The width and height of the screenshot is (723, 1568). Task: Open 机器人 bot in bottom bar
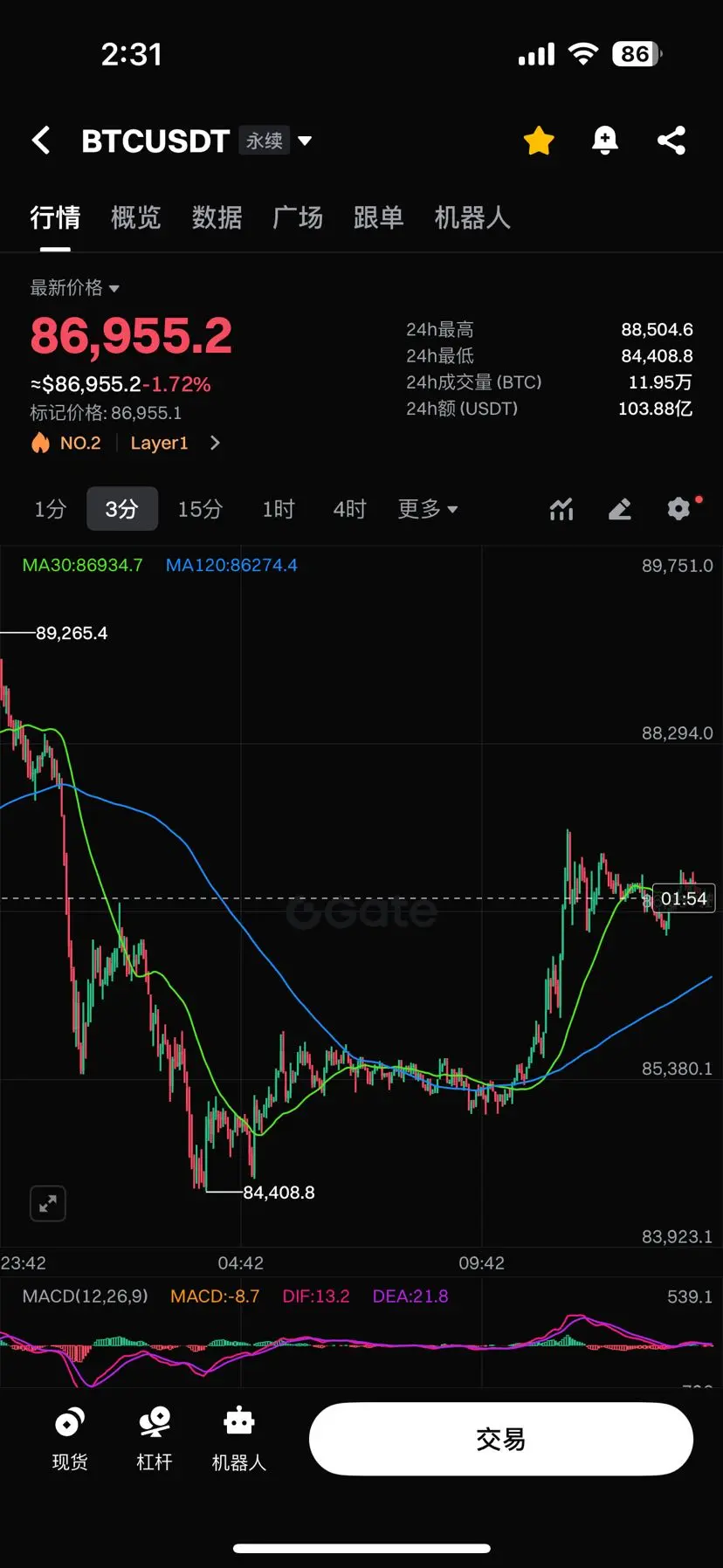(x=238, y=1439)
